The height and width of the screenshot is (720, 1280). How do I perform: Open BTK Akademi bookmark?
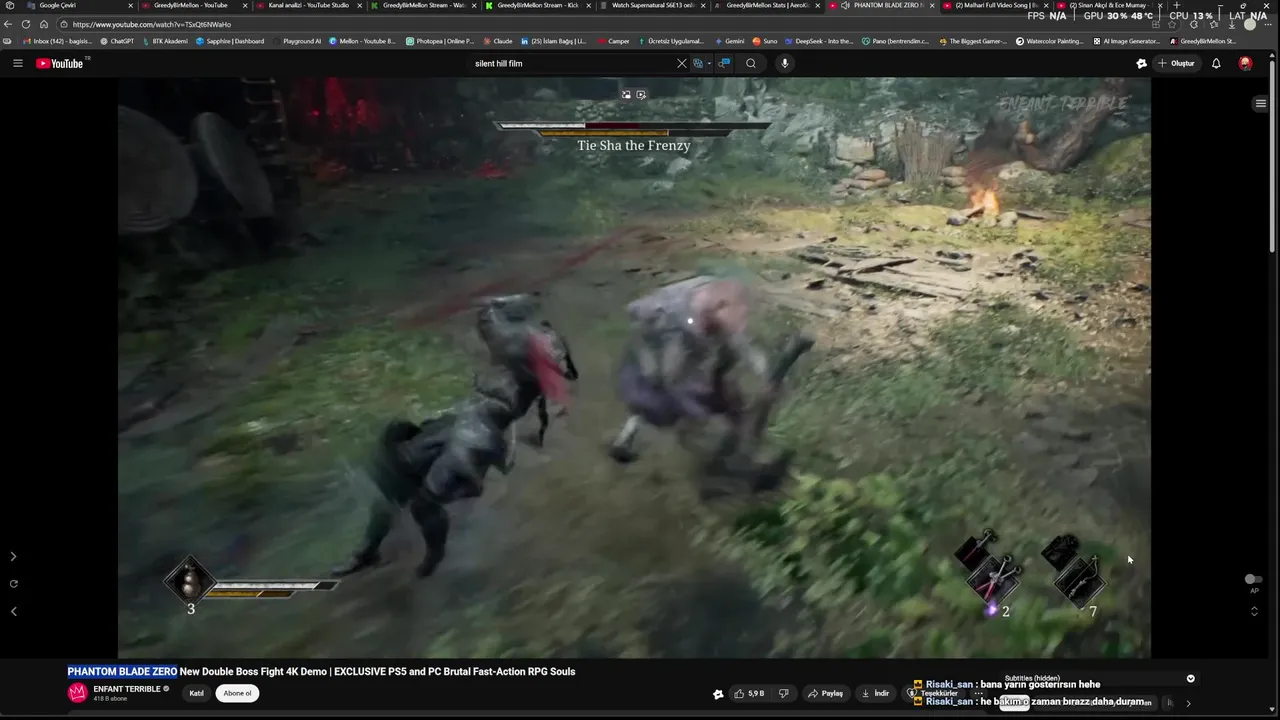coord(164,41)
